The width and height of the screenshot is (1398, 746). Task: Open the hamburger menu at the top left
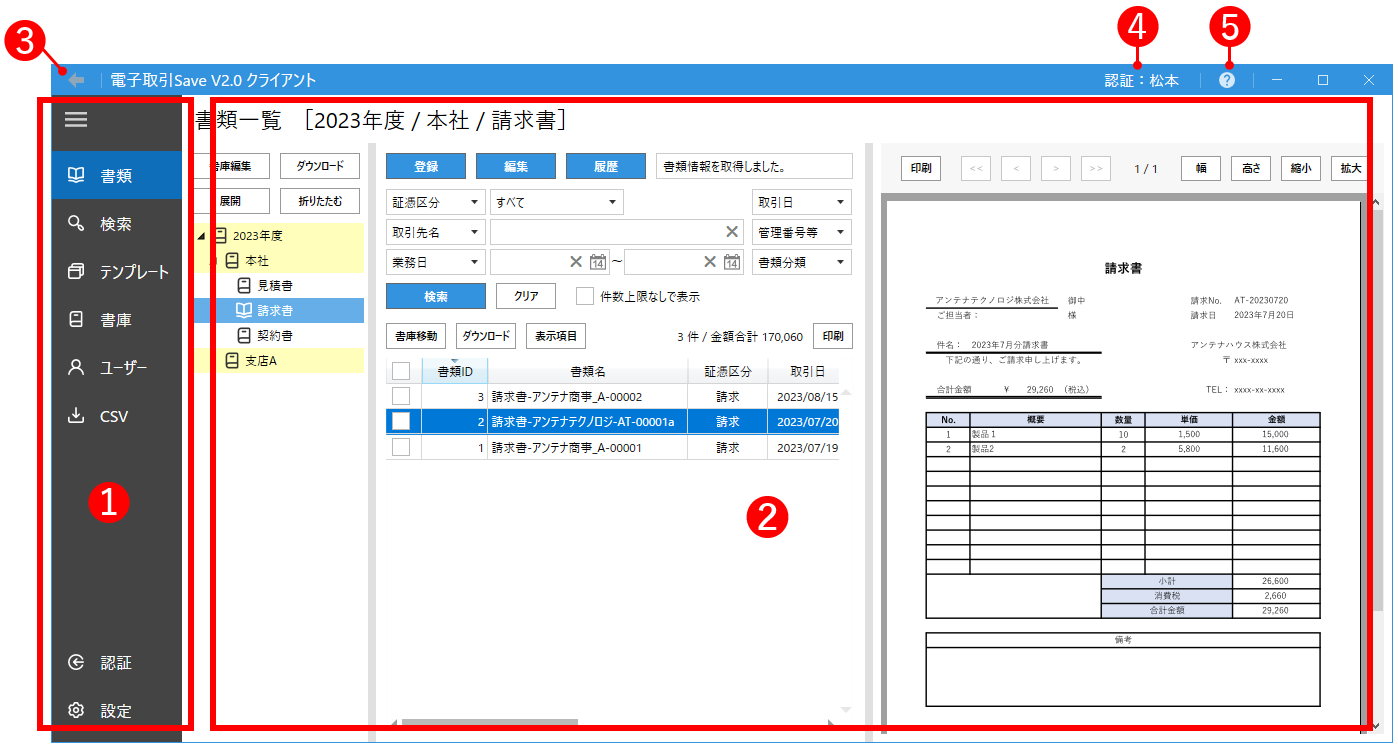point(75,119)
